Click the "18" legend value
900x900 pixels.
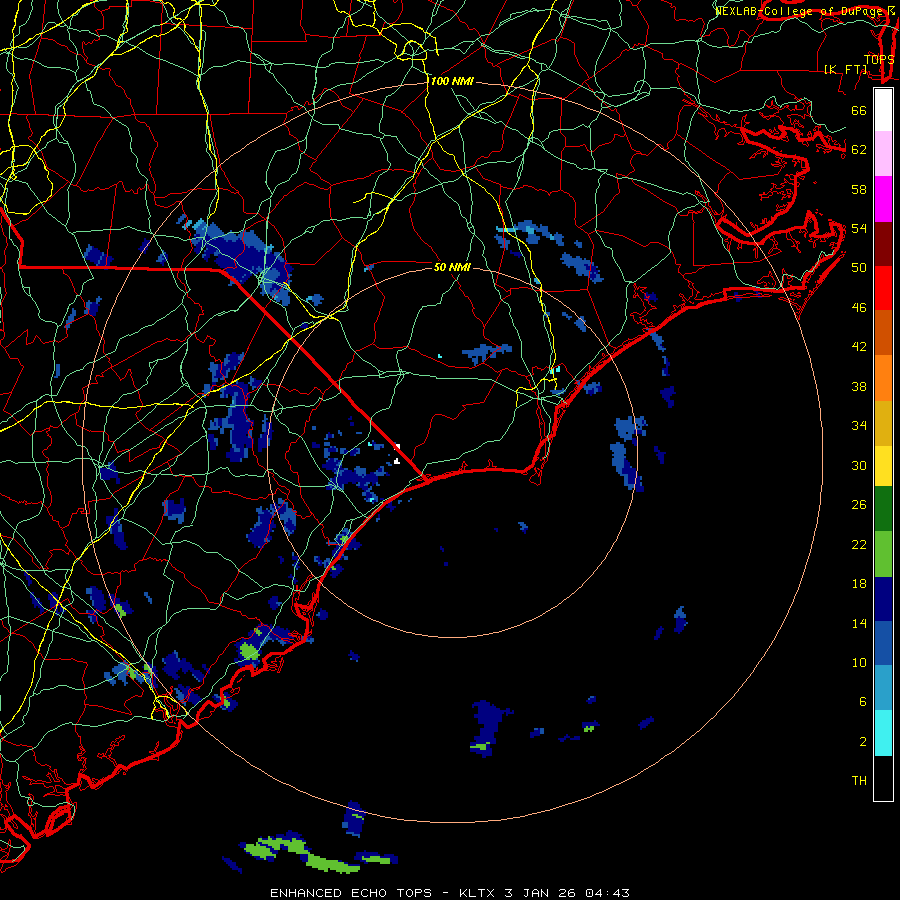[859, 584]
